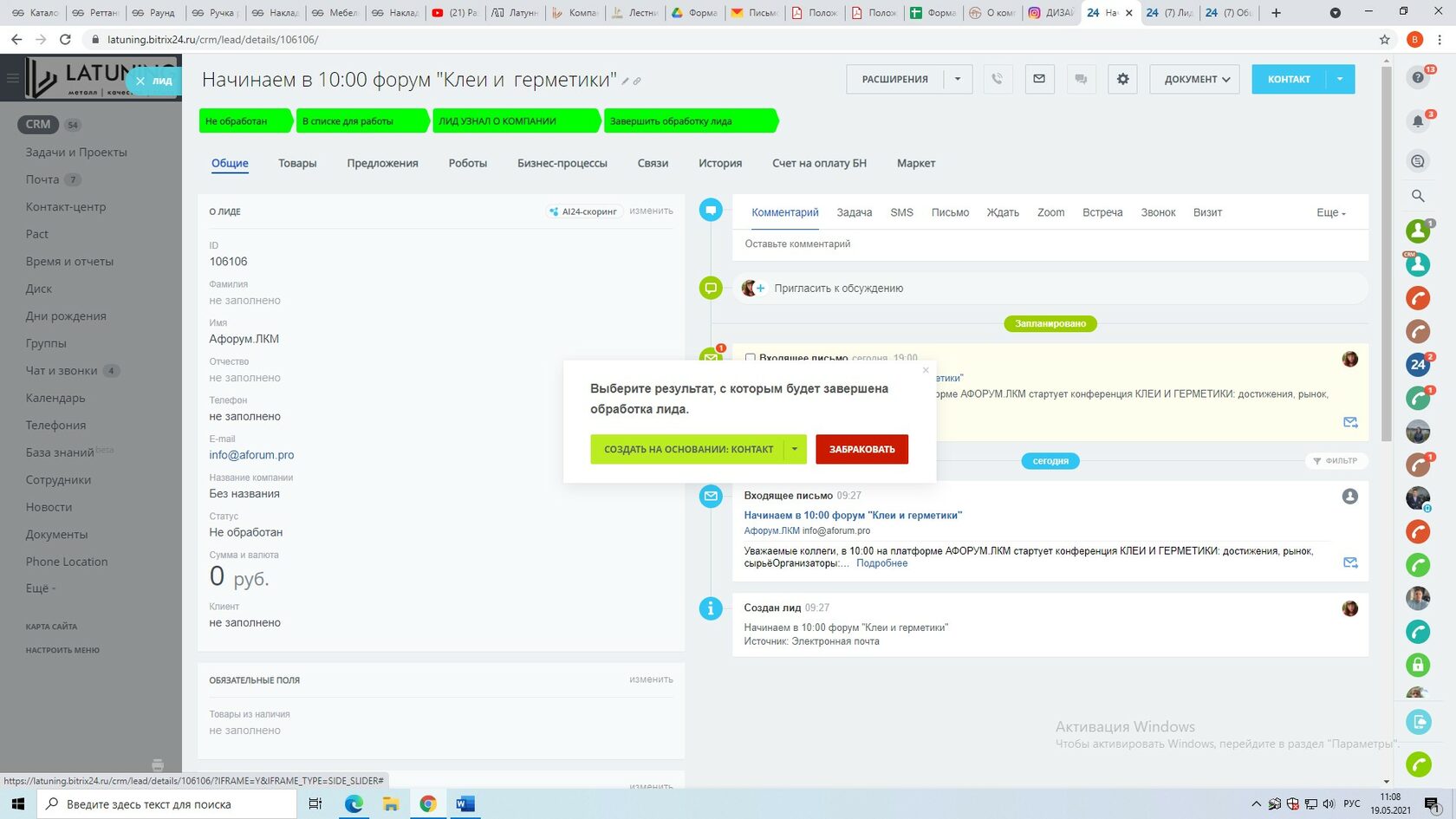Click the phone call icon in the lead header
The height and width of the screenshot is (819, 1456).
click(x=998, y=79)
